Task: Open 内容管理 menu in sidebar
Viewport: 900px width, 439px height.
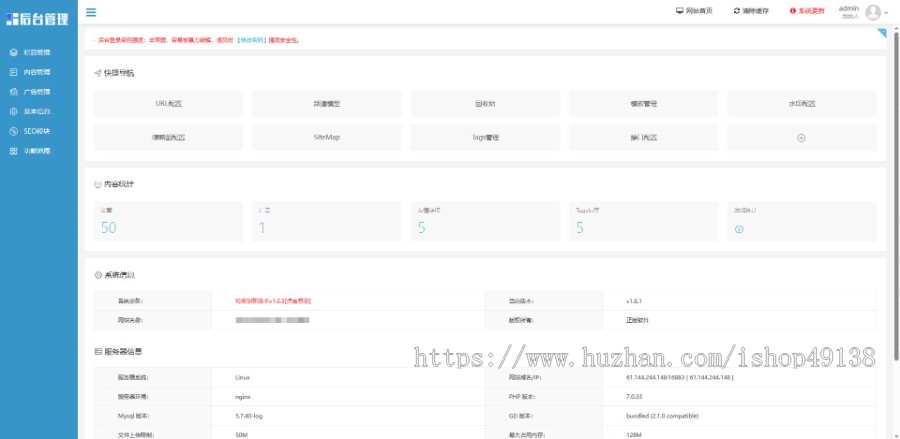Action: tap(37, 72)
